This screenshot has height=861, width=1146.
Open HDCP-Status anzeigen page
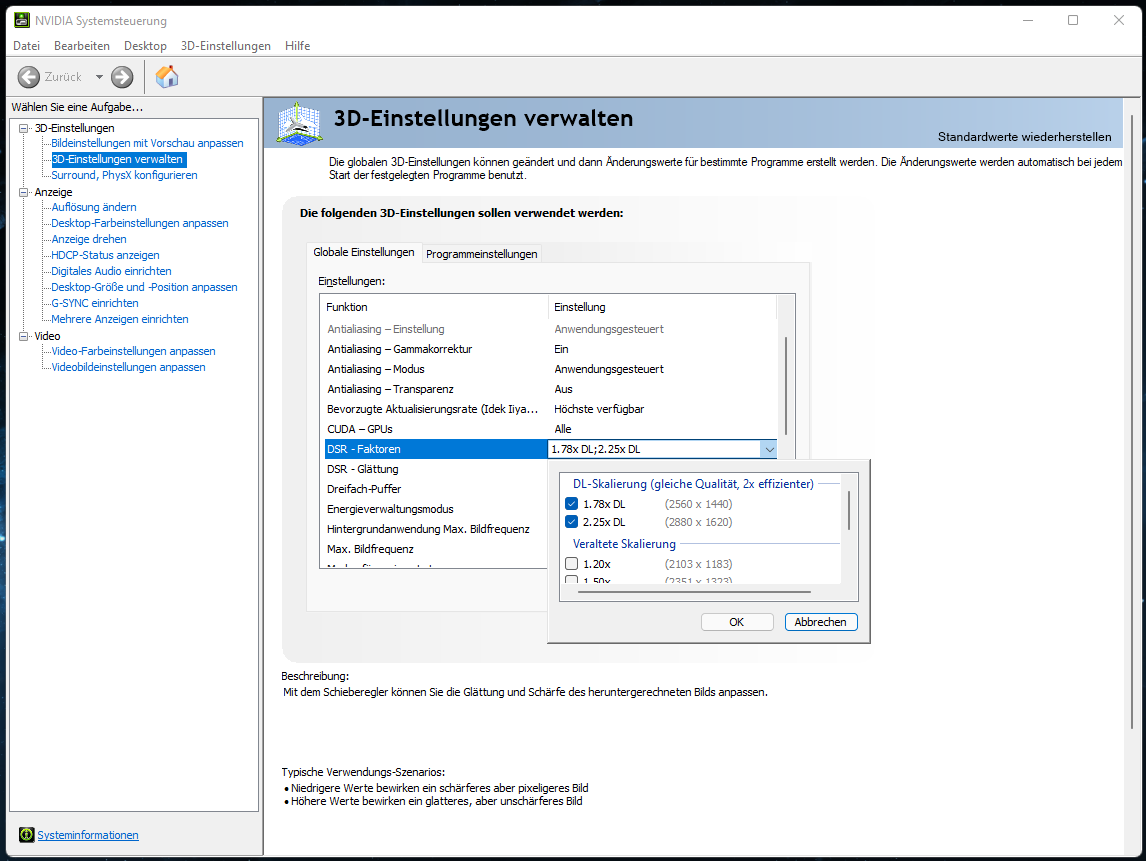coord(105,255)
